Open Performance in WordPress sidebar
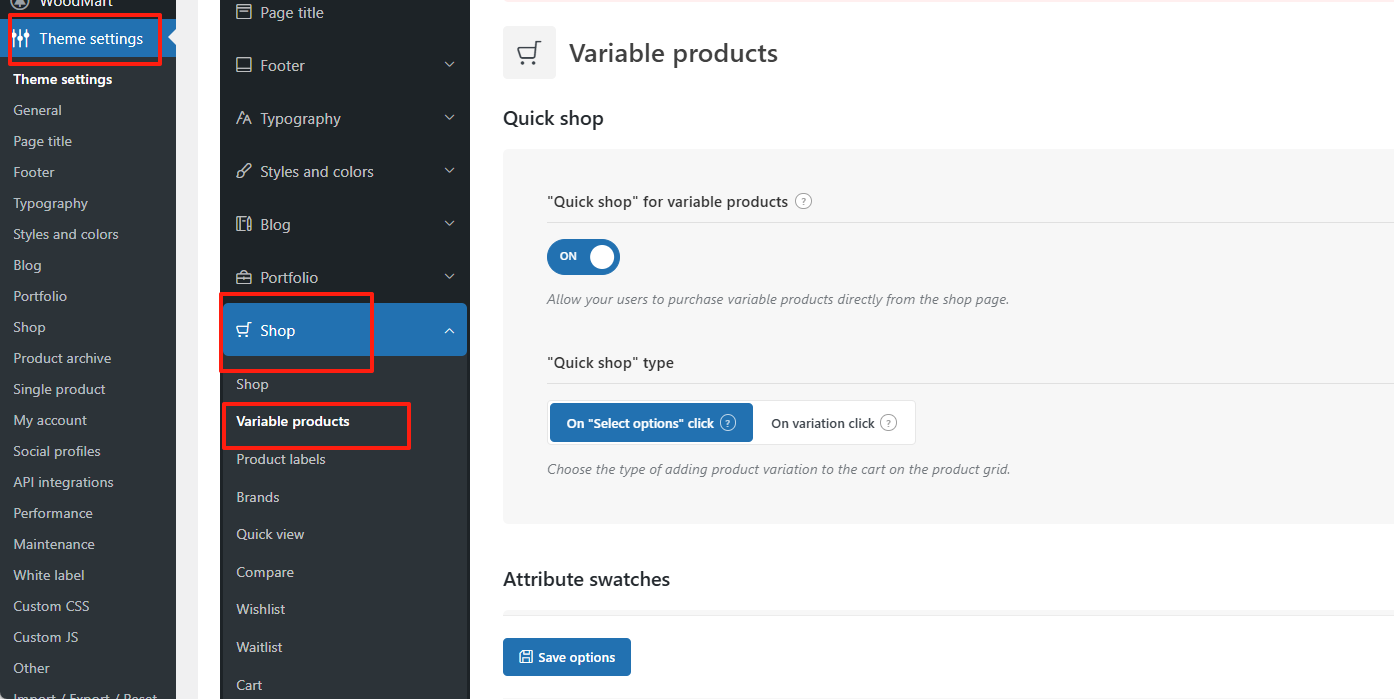Image resolution: width=1394 pixels, height=699 pixels. coord(53,513)
